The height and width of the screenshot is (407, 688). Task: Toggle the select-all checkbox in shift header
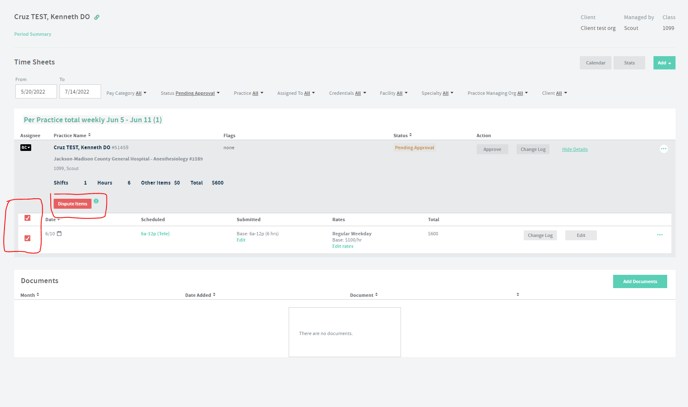coord(28,218)
